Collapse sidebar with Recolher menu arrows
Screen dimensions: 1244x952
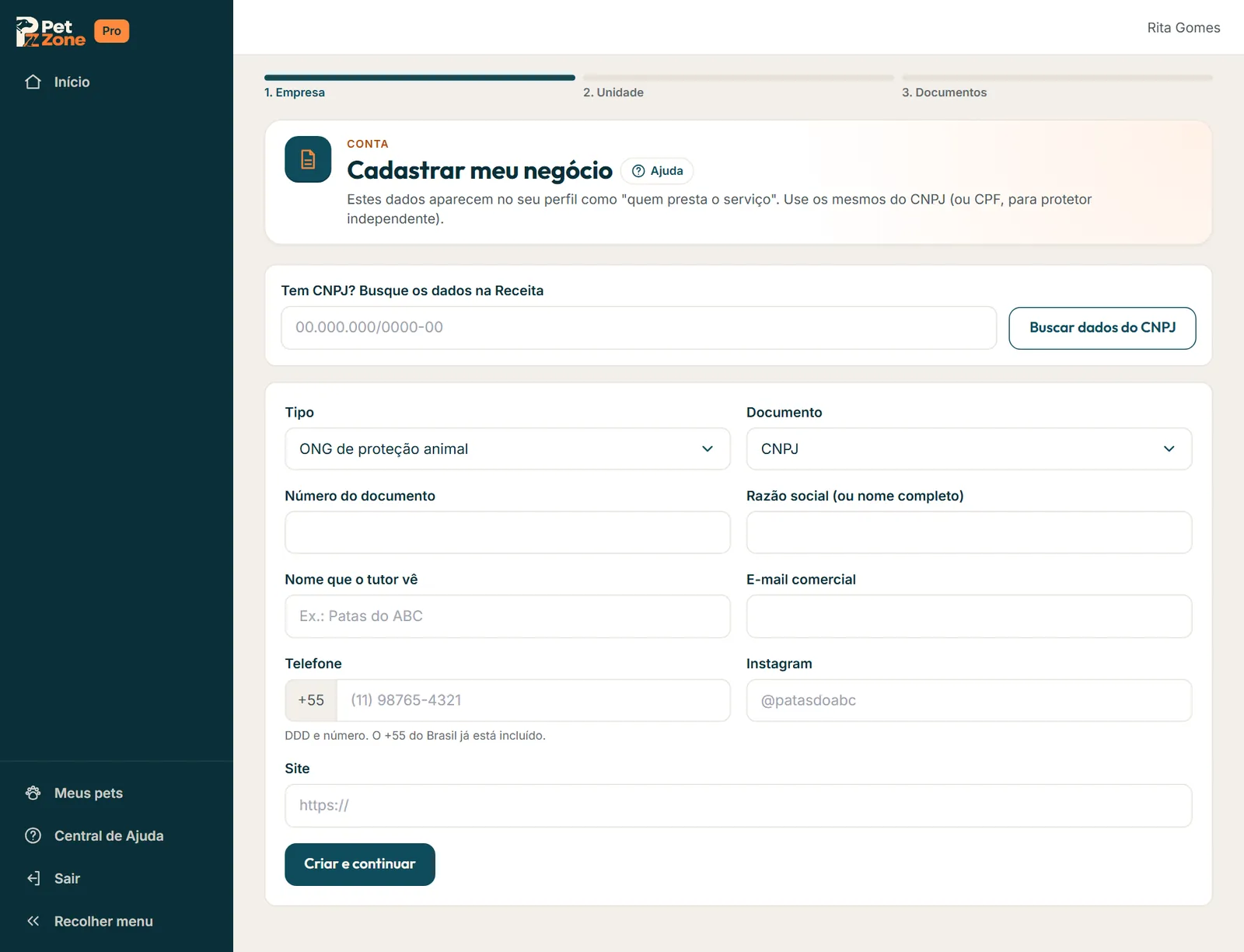pyautogui.click(x=33, y=921)
